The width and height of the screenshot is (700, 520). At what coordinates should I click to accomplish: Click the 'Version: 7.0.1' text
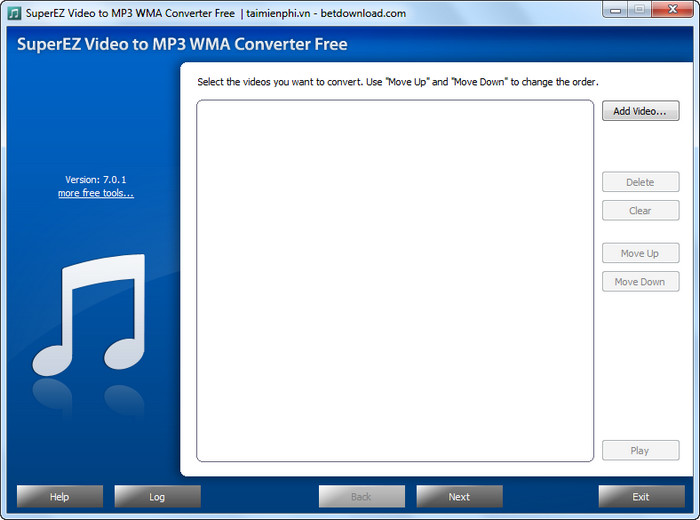click(96, 179)
